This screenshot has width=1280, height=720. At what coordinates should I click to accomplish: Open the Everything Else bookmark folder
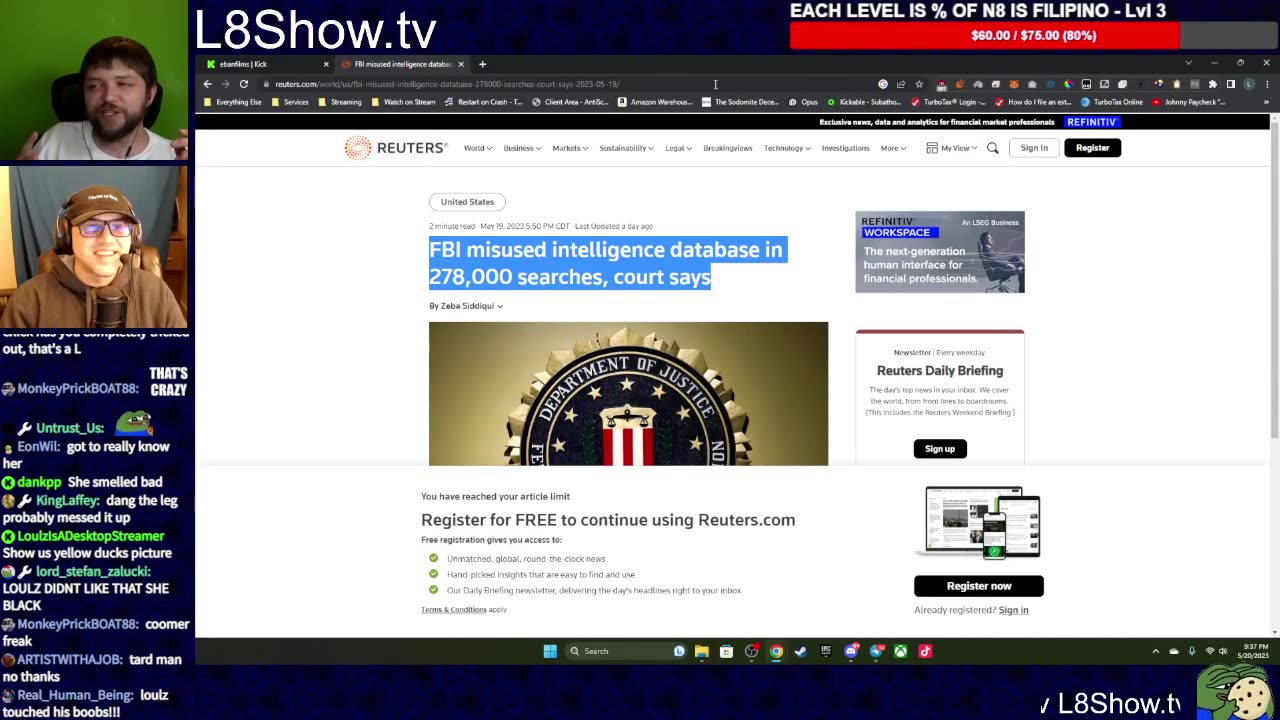pos(232,102)
